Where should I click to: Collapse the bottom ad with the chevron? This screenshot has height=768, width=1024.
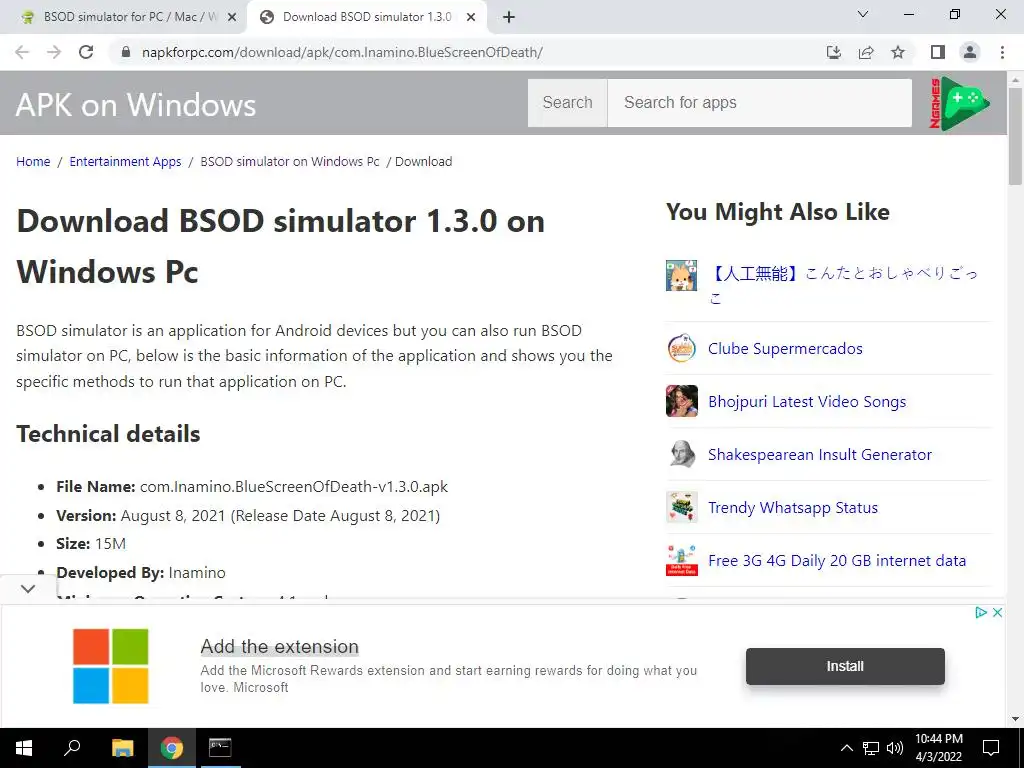pyautogui.click(x=28, y=588)
